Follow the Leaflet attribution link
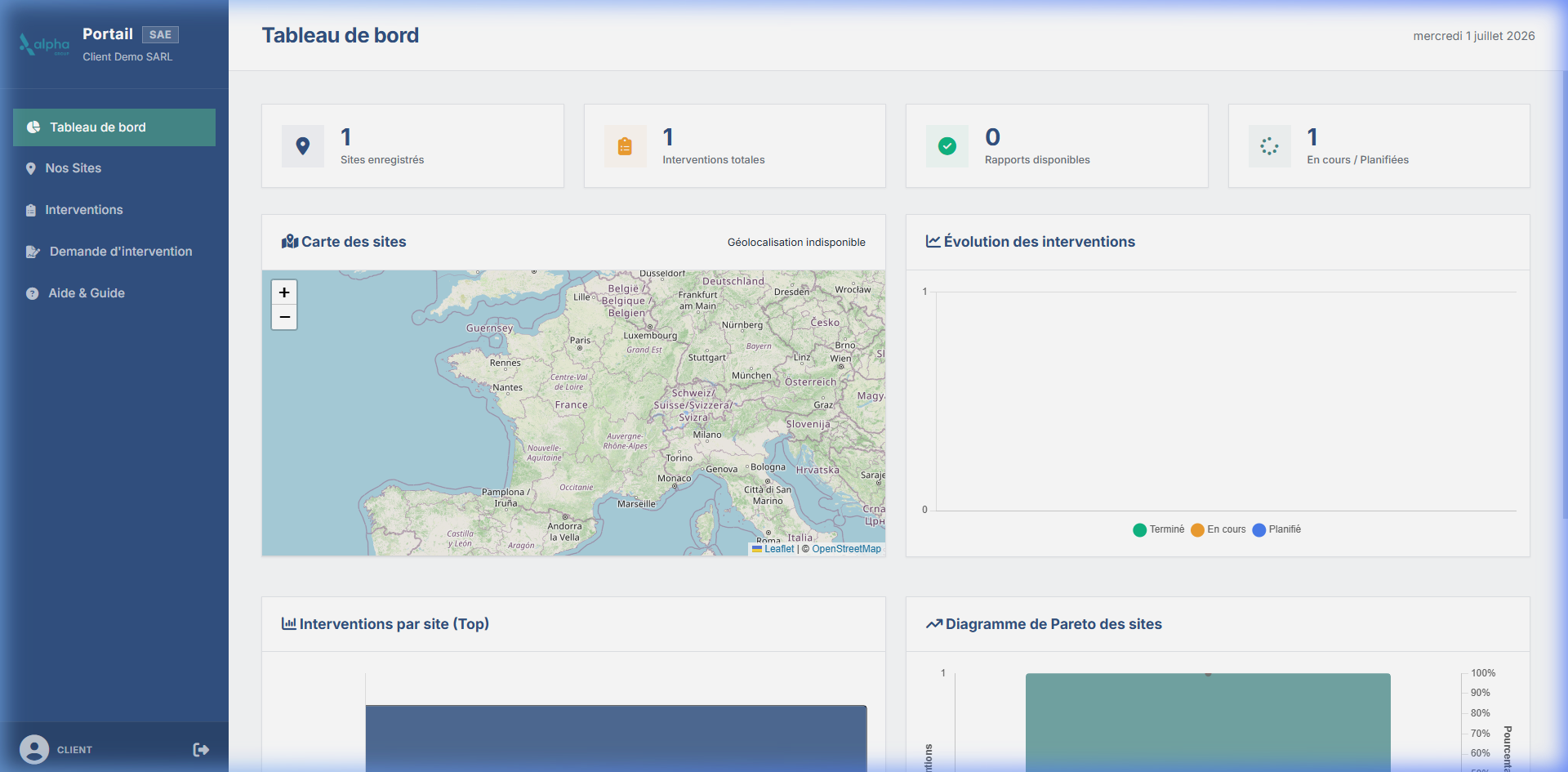This screenshot has height=772, width=1568. click(773, 549)
